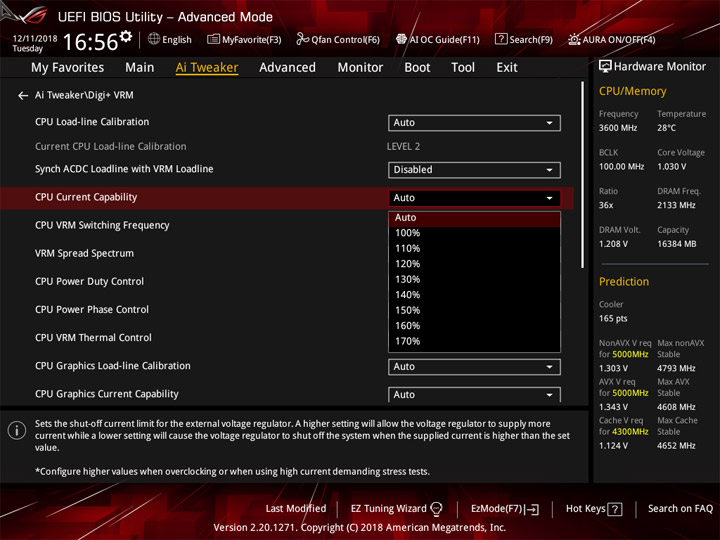Select the CPU Power Phase Control row

point(92,309)
